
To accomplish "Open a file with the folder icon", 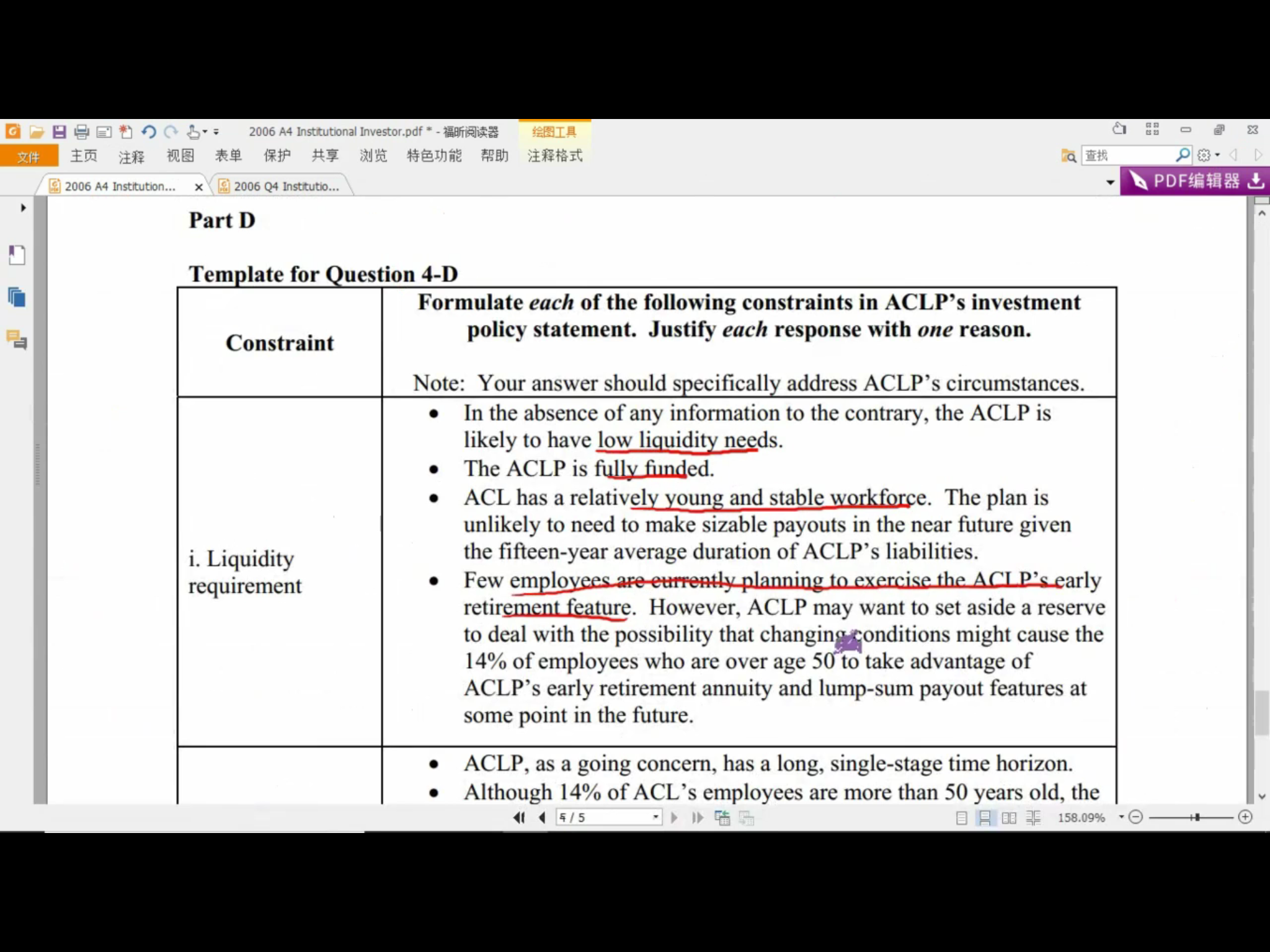I will pyautogui.click(x=37, y=131).
